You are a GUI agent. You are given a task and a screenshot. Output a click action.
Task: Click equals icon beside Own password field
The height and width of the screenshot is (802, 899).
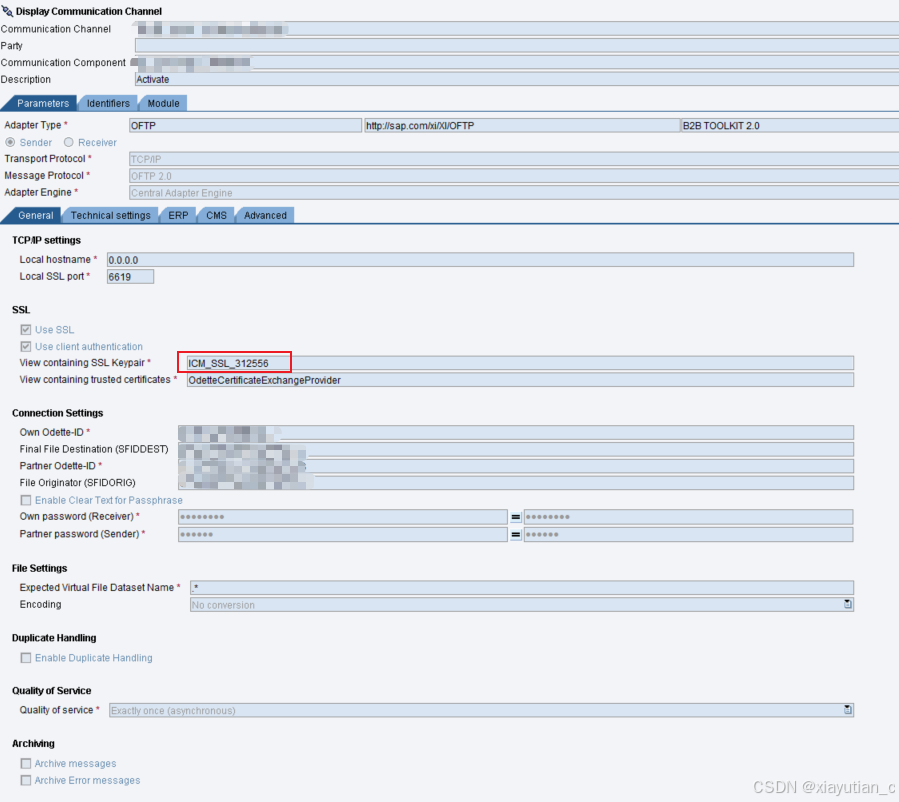(x=515, y=517)
